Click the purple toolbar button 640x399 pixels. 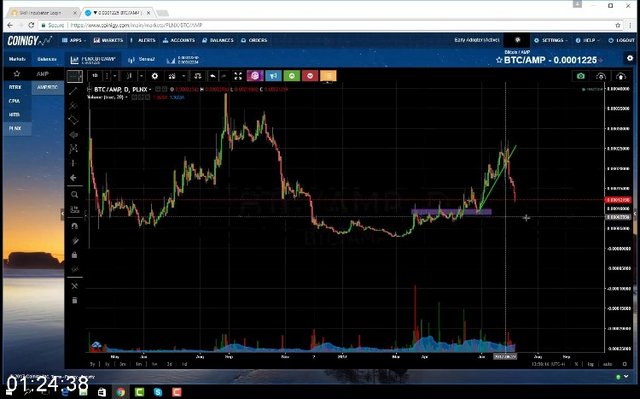[255, 76]
